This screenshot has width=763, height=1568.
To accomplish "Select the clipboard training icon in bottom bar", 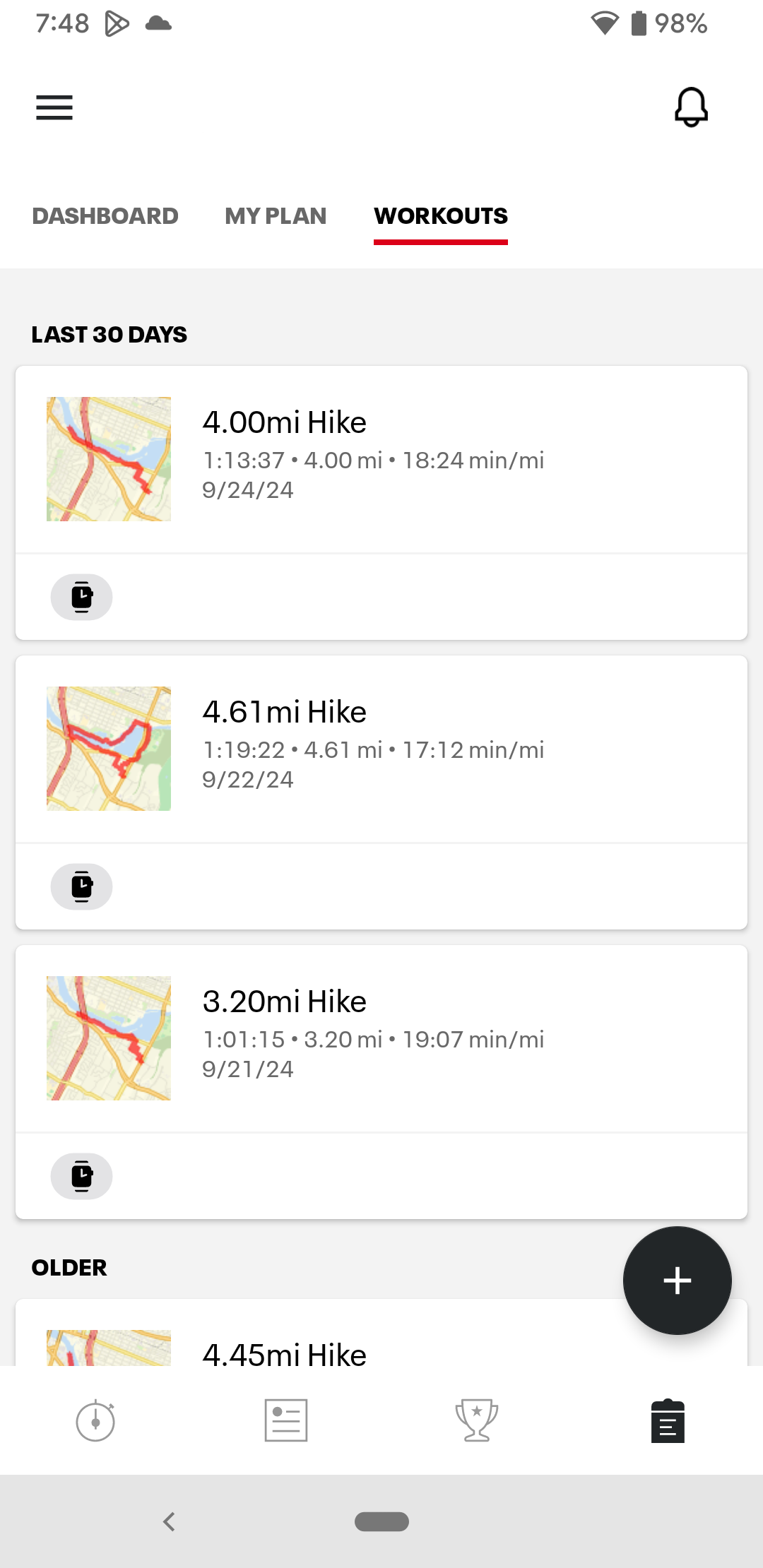I will click(x=668, y=1420).
